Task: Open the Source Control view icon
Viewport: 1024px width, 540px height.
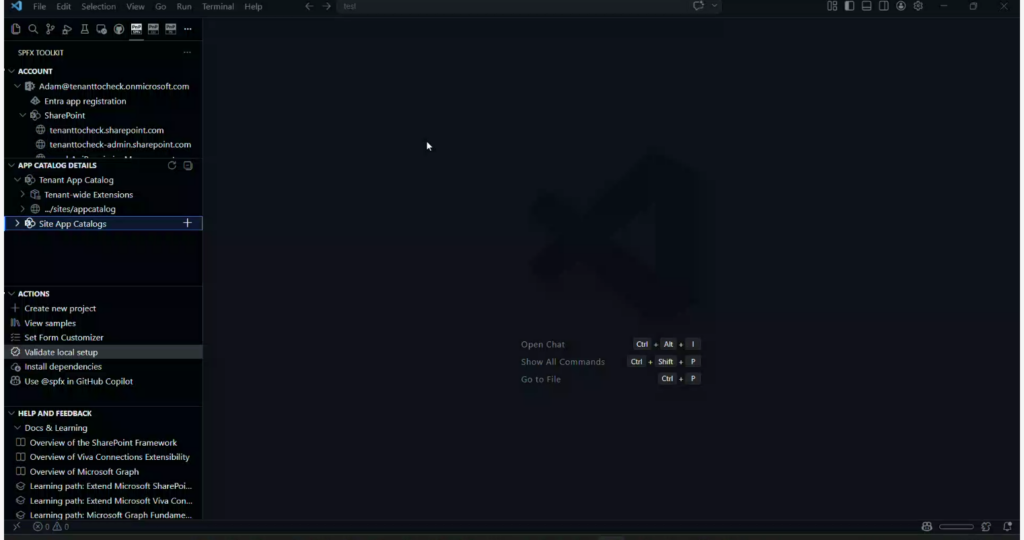Action: pos(50,29)
